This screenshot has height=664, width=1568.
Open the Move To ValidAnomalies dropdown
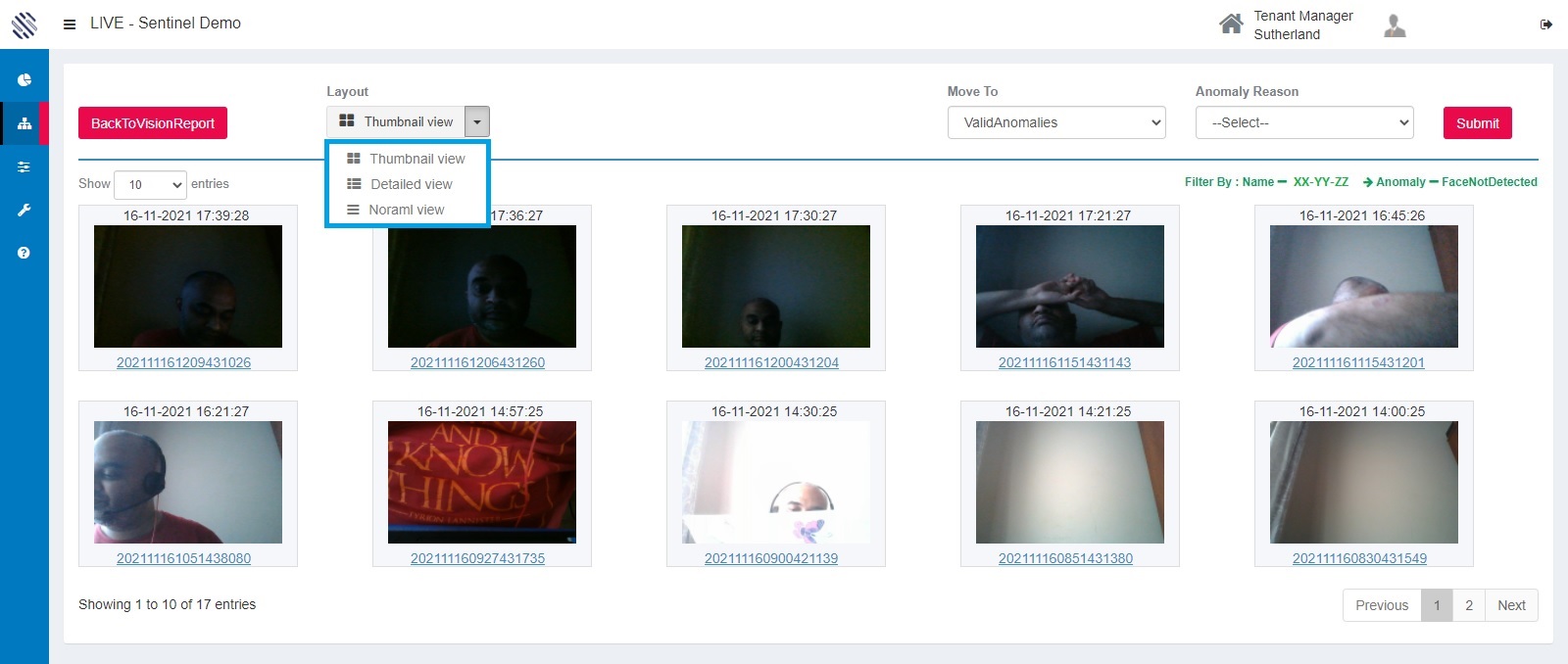point(1055,122)
